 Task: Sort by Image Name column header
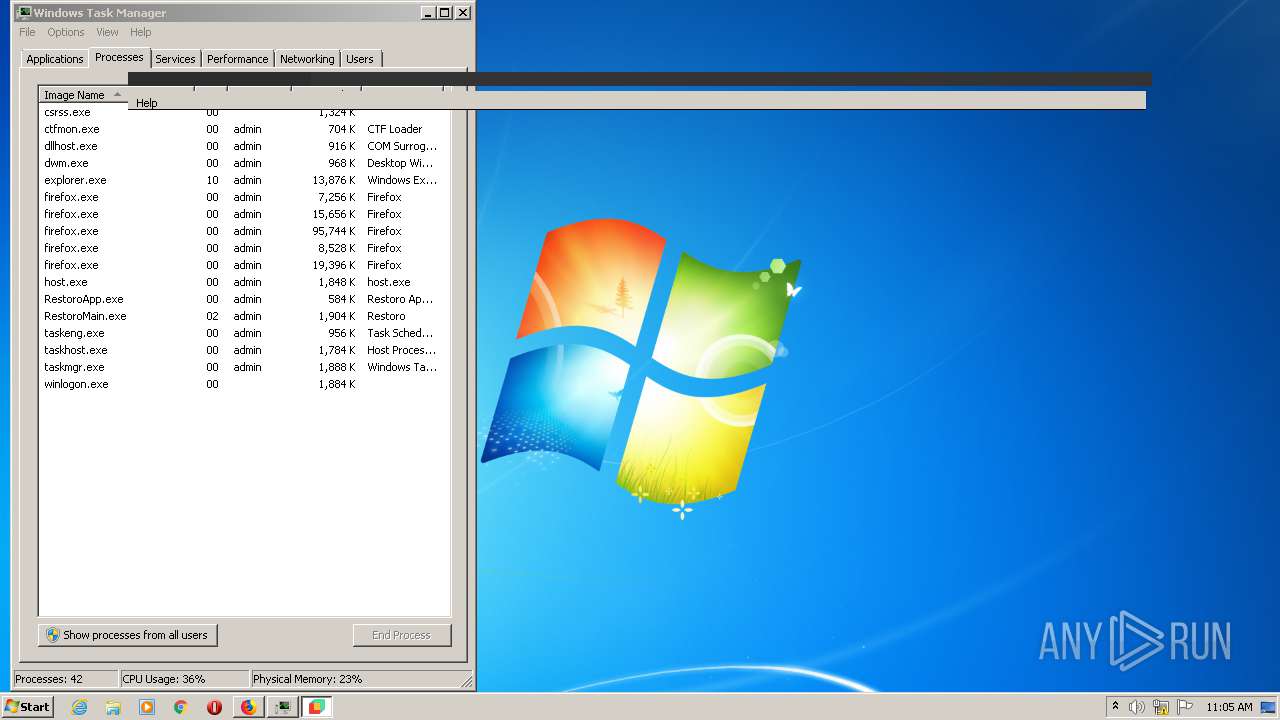click(83, 95)
